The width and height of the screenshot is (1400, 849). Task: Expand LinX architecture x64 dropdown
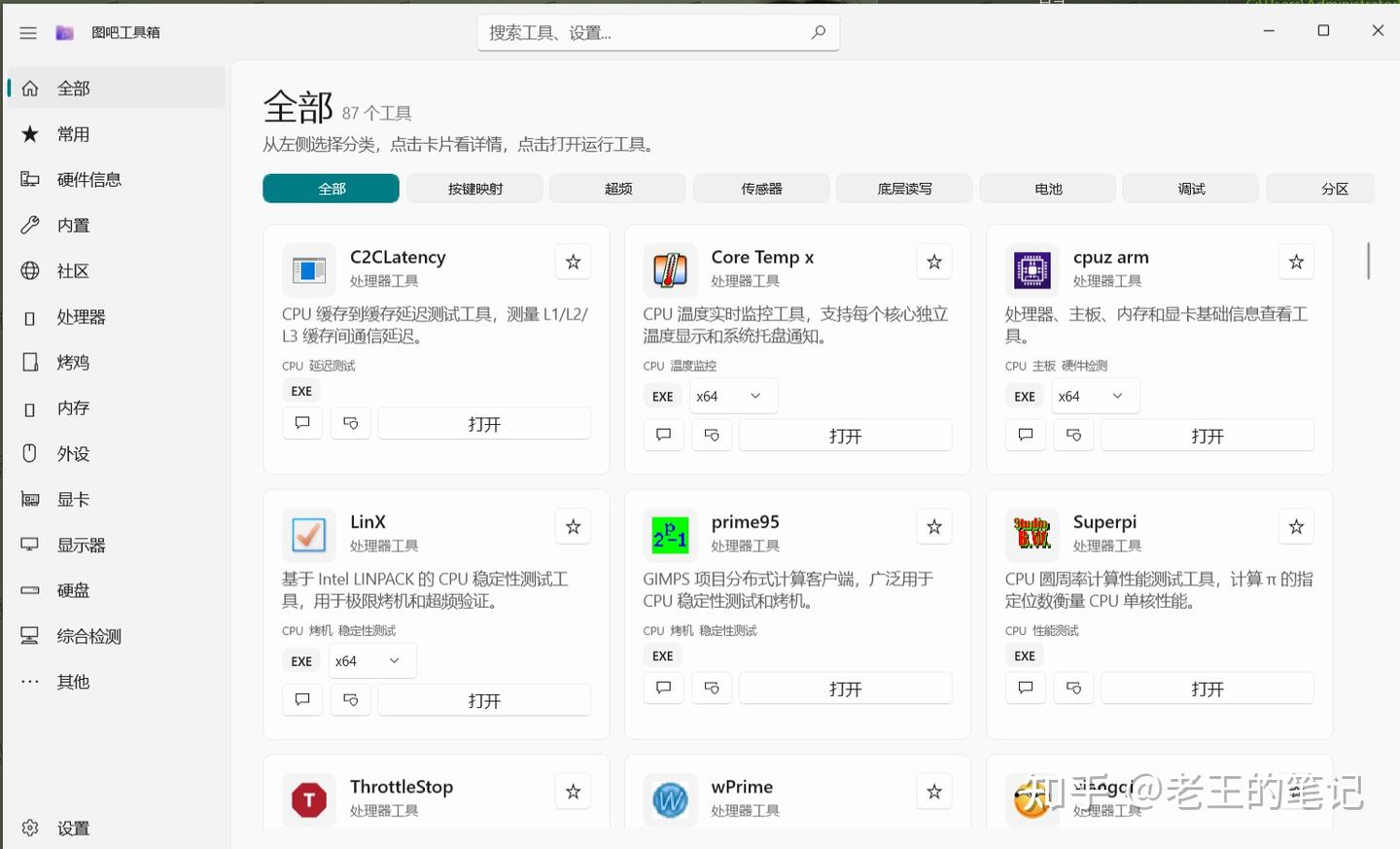coord(372,660)
